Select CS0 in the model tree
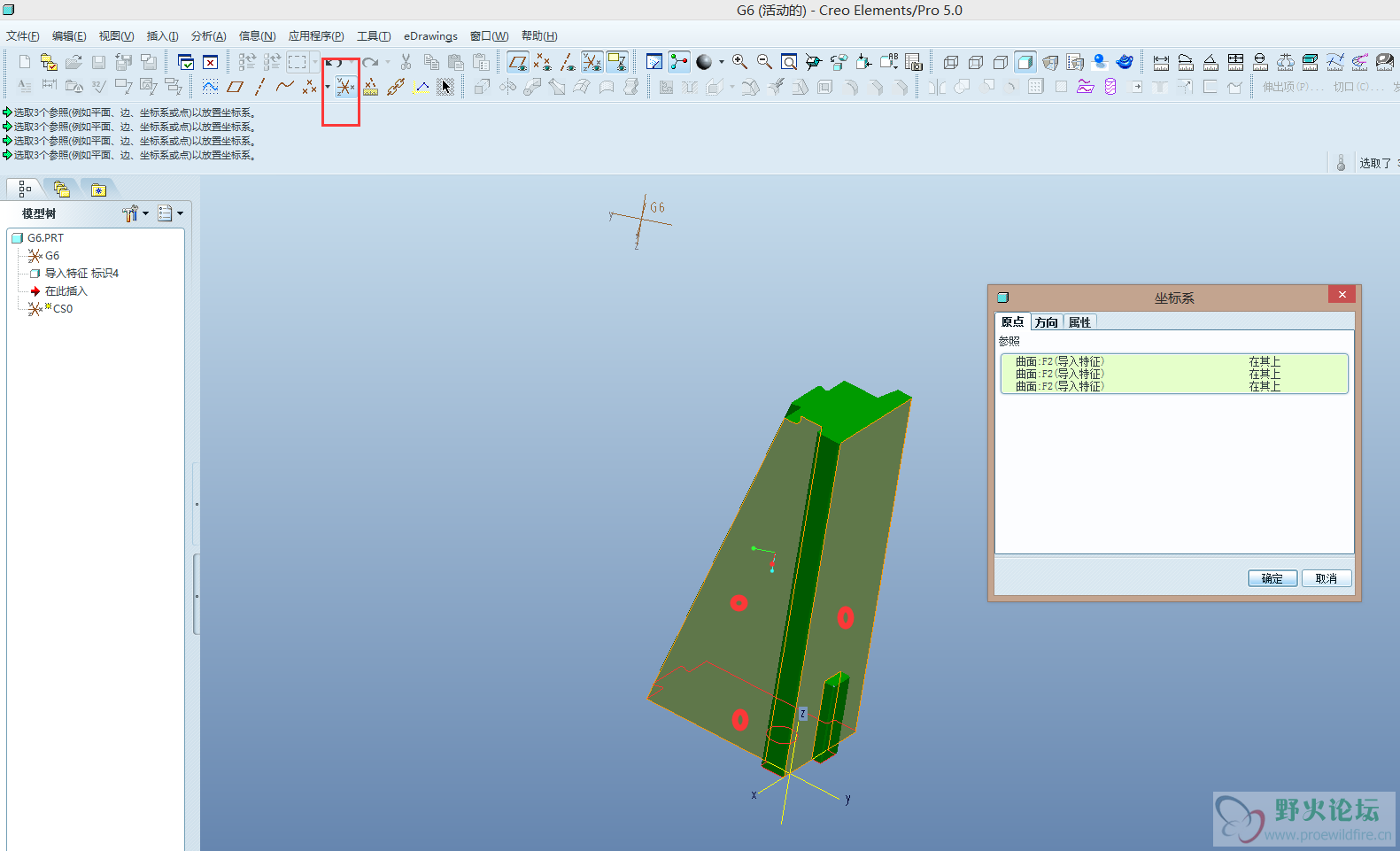This screenshot has height=851, width=1400. point(62,309)
